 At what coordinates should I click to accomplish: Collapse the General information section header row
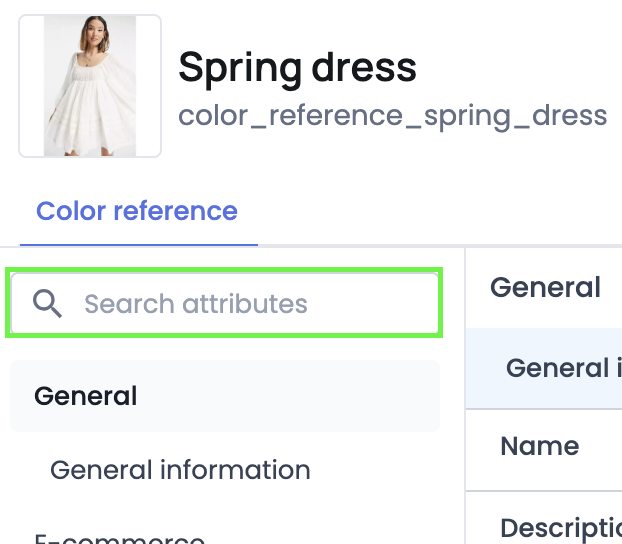(x=544, y=368)
